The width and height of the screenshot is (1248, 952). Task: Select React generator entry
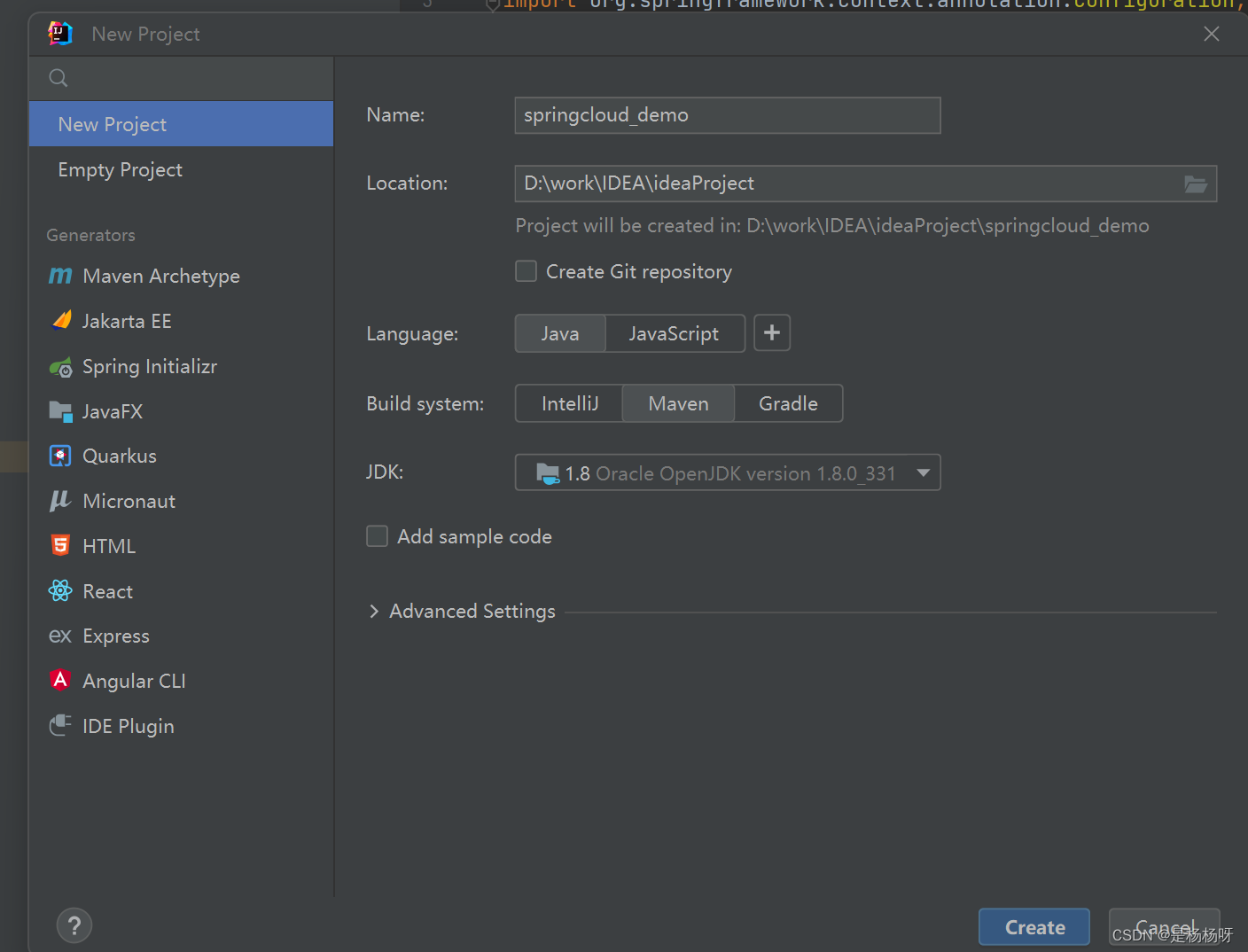[181, 591]
